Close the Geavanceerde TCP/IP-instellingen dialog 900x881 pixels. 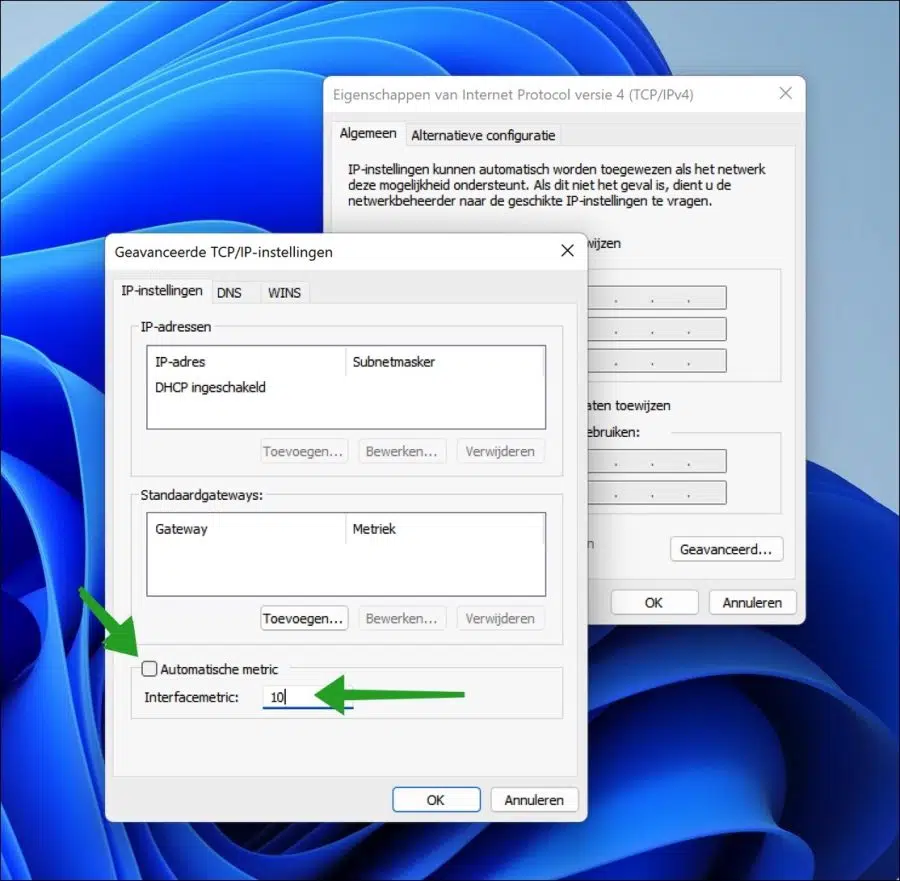pos(567,251)
